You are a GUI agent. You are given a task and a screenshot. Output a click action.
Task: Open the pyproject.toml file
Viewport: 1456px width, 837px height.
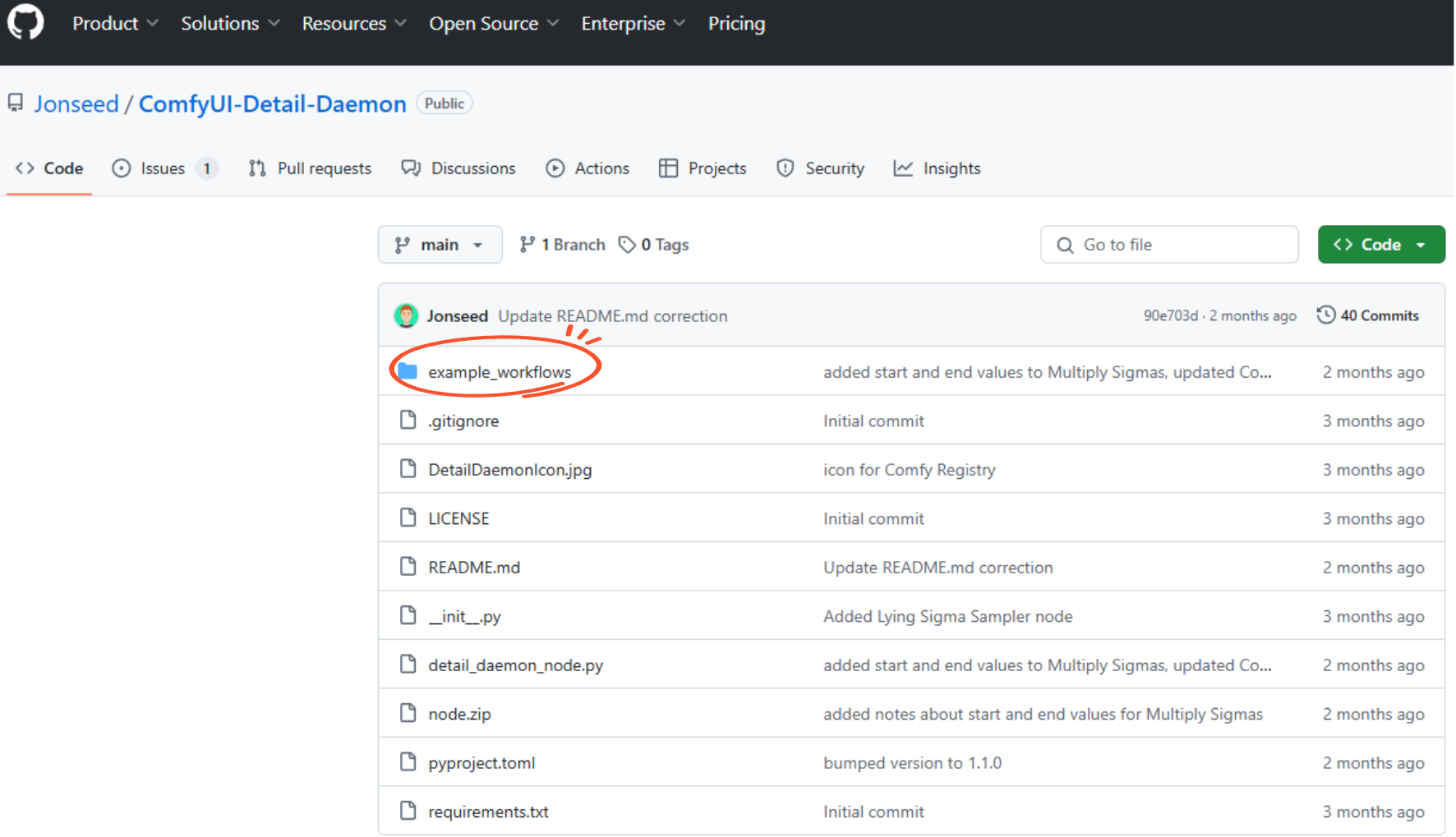pyautogui.click(x=481, y=763)
